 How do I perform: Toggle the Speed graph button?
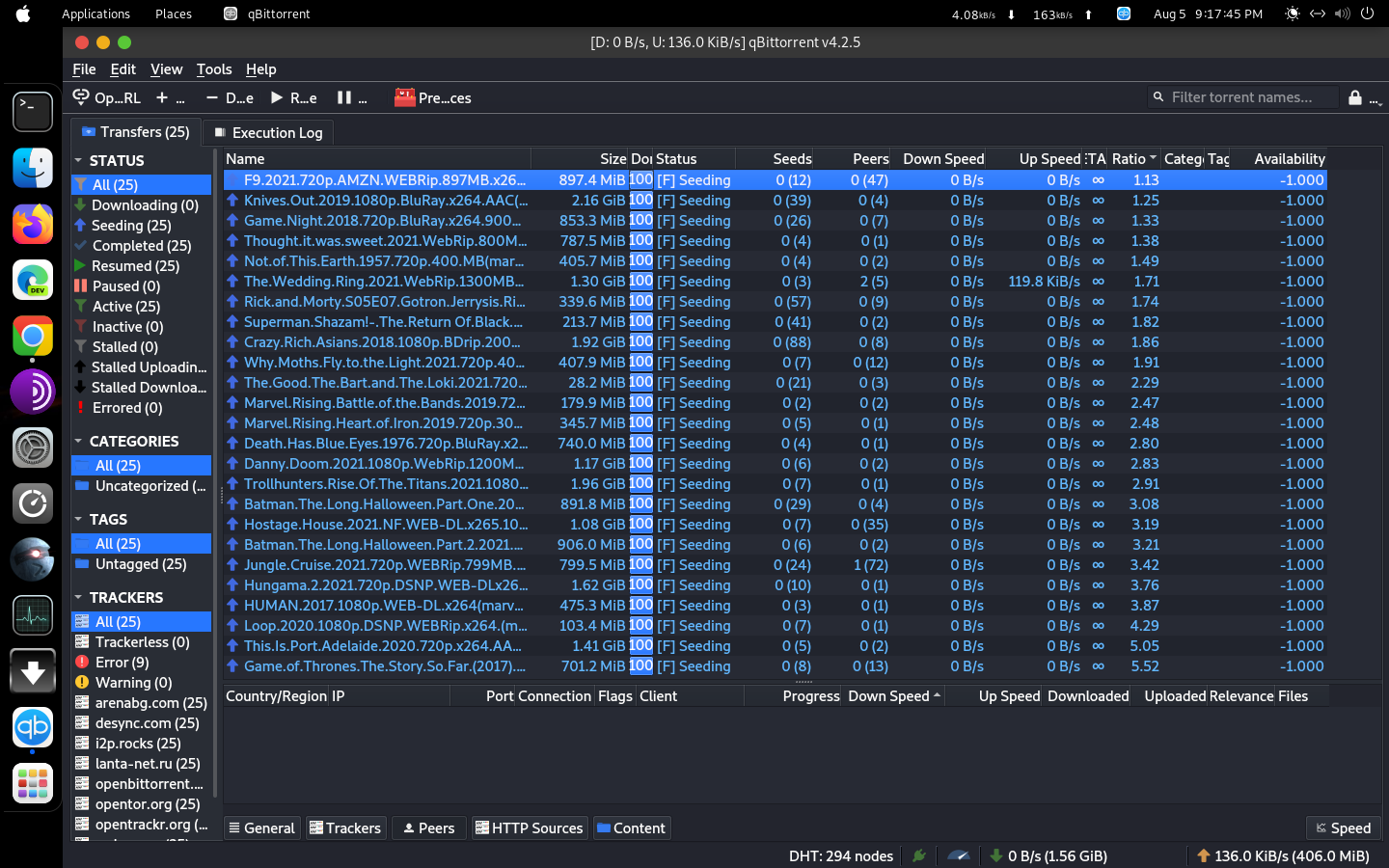(x=1343, y=827)
